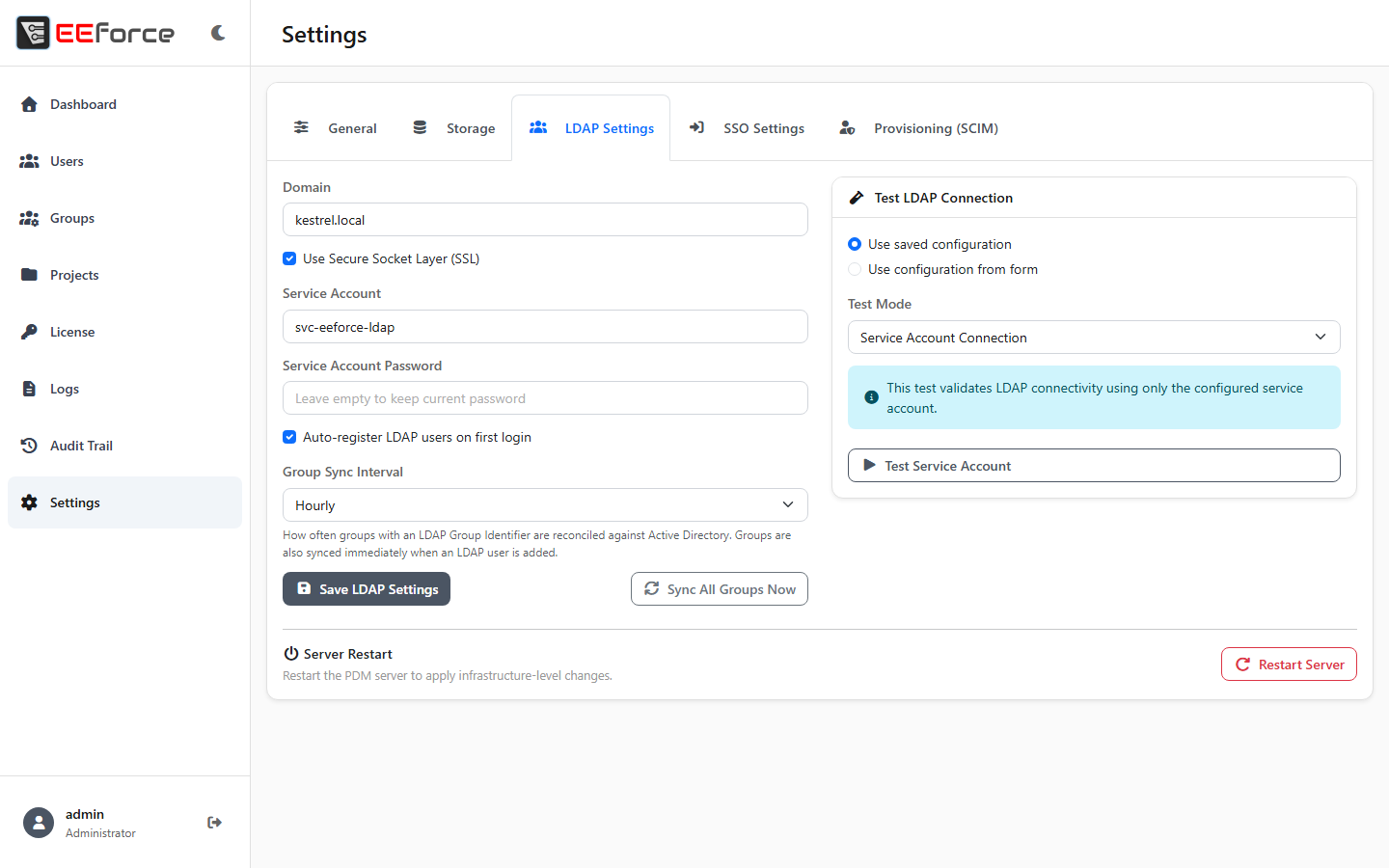Click the SSO sign-in arrow icon
Screen dimensions: 1389x868
click(696, 127)
